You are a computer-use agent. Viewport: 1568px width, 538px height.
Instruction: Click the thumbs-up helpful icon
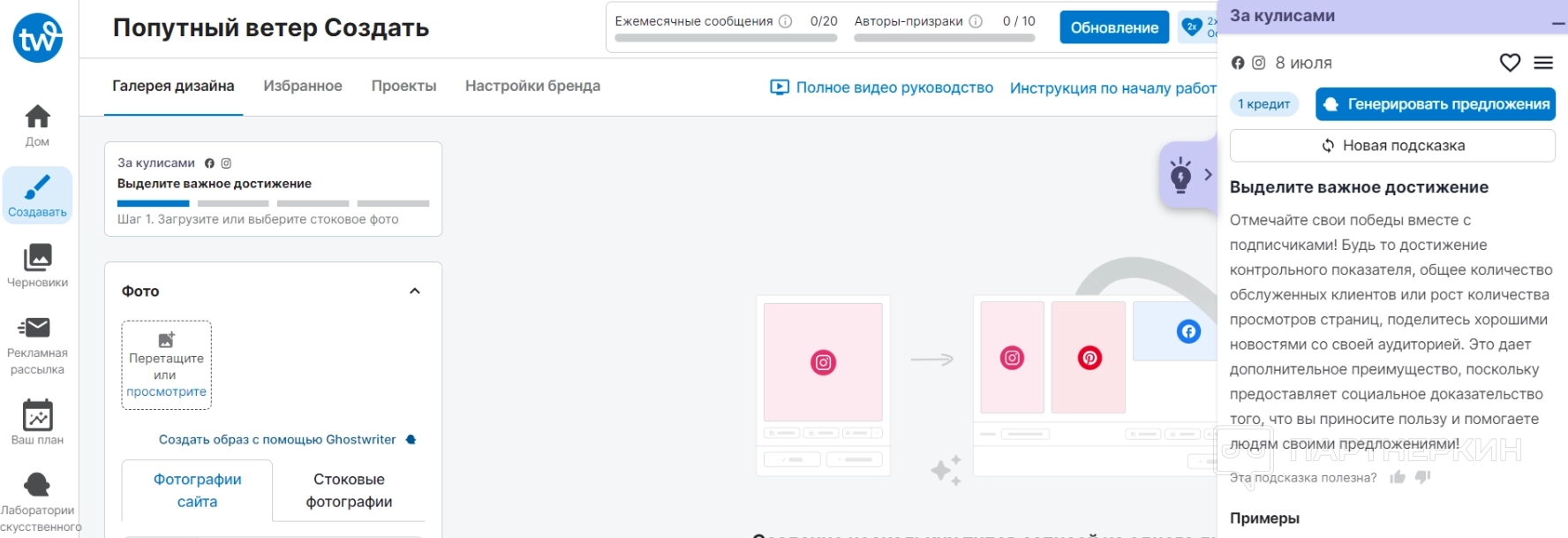[x=1398, y=478]
